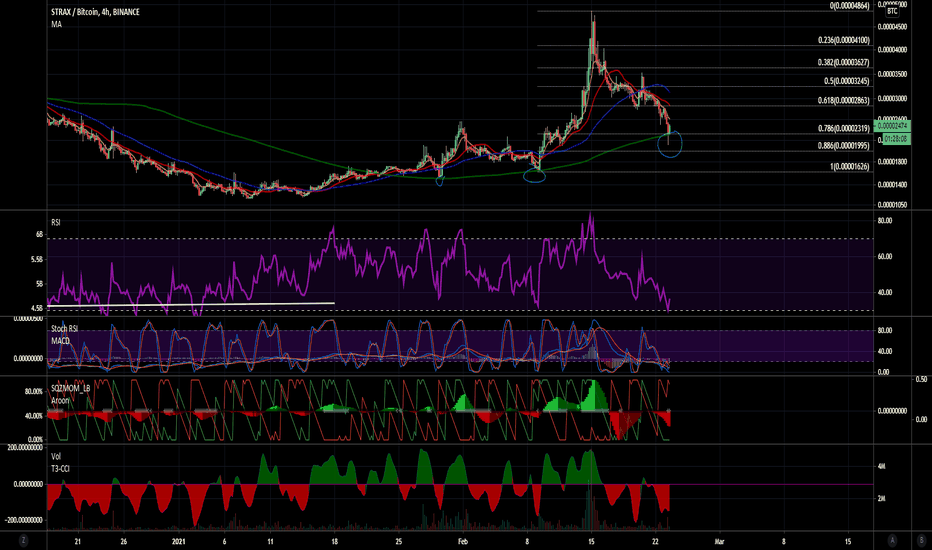Select the SQZMOM_LB indicator label

click(x=71, y=388)
